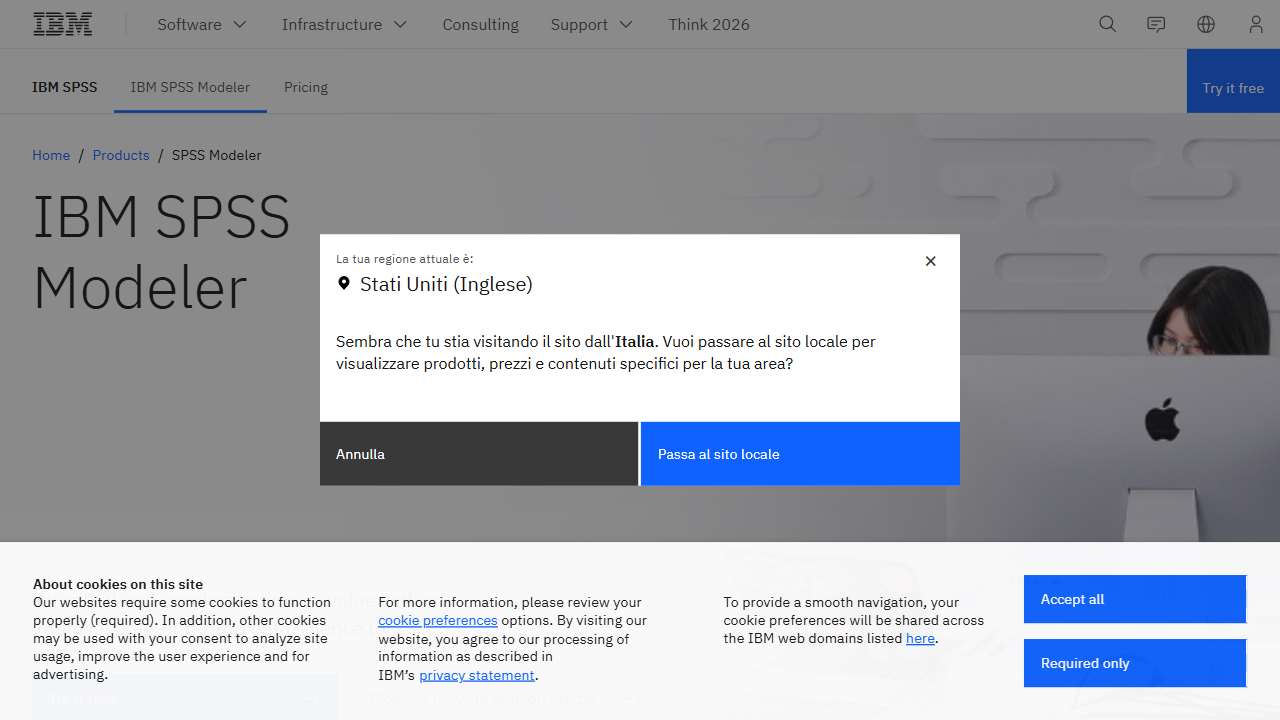Screen dimensions: 1280x720
Task: Open the Consulting menu item
Action: tap(480, 24)
